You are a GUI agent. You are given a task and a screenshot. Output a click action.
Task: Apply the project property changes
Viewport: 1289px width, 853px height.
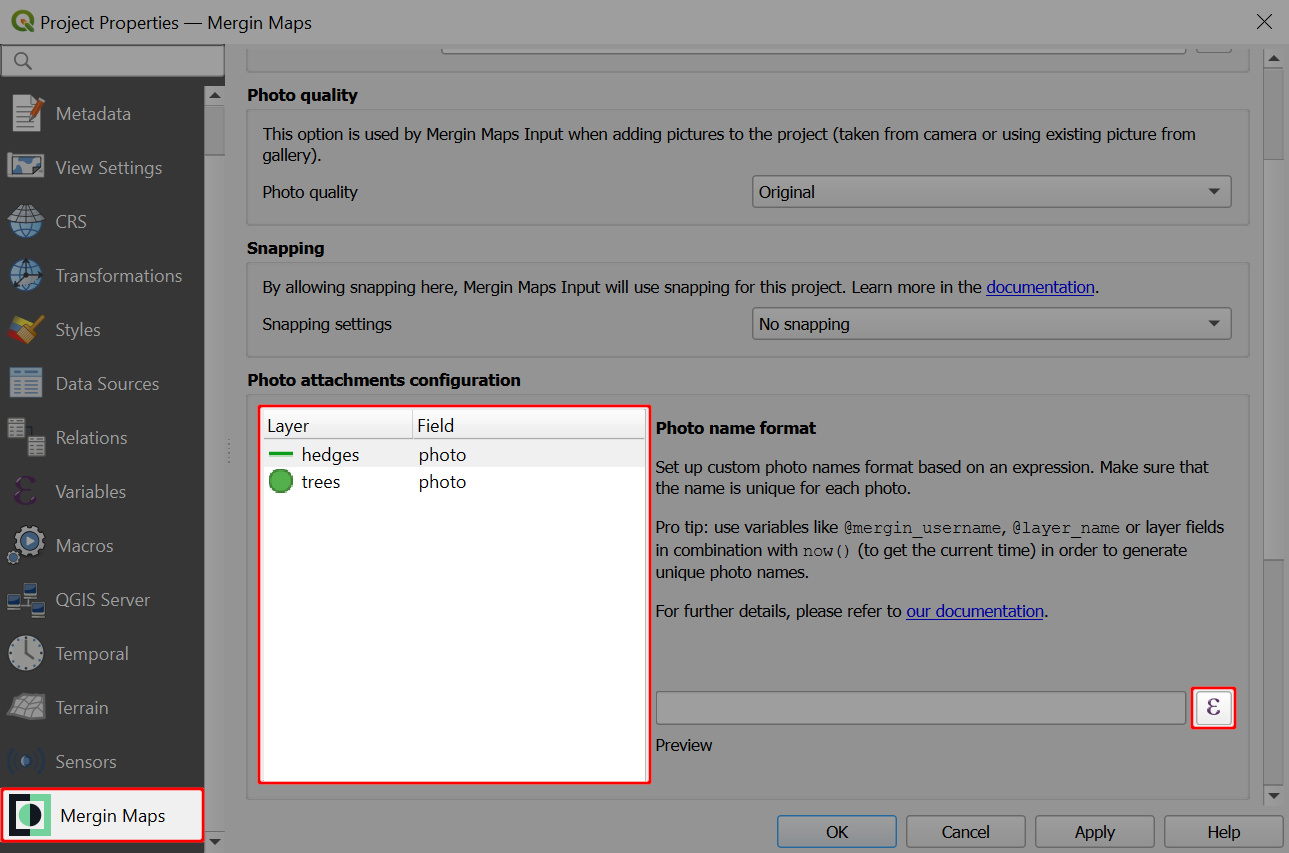1095,832
